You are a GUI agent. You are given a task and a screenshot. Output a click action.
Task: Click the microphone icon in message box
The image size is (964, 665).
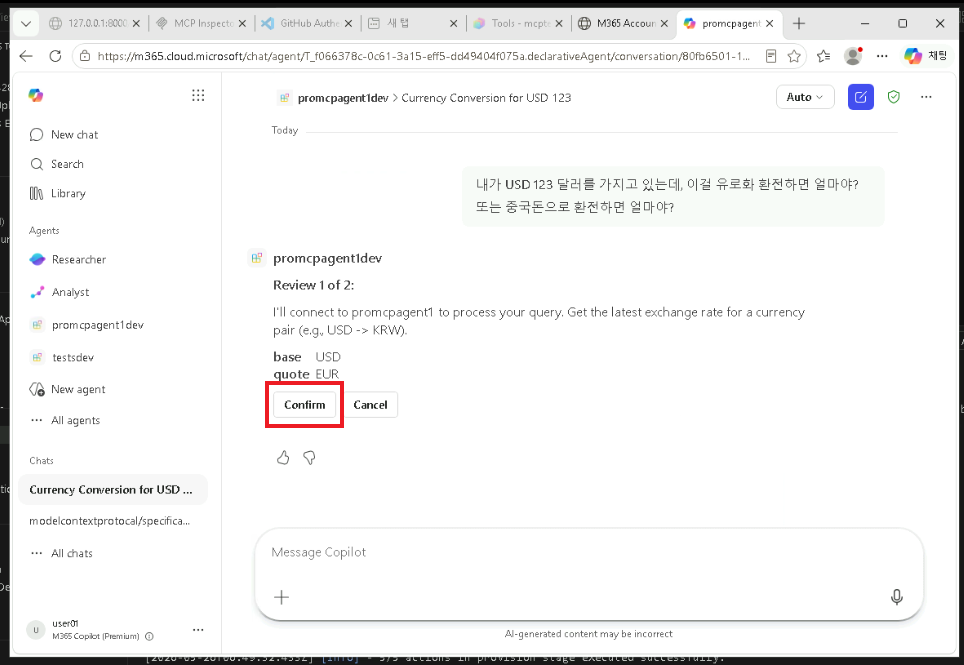(x=896, y=597)
